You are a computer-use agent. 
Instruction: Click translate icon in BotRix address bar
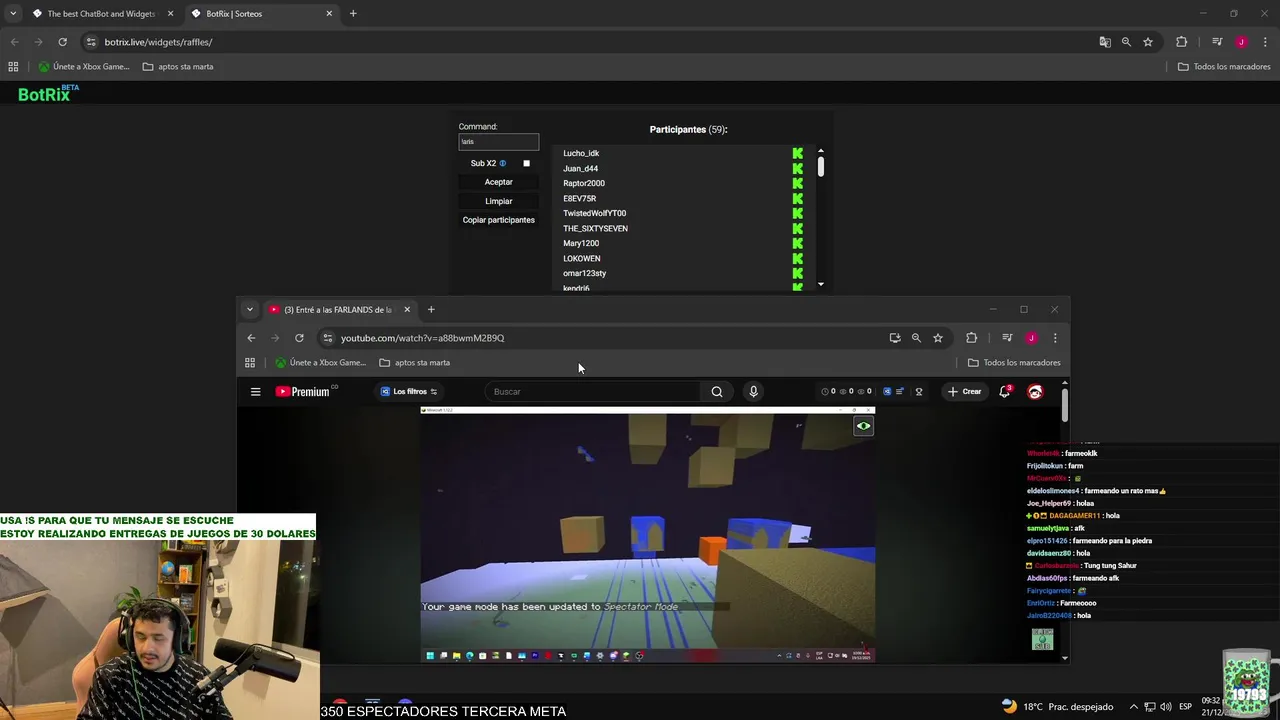1105,42
